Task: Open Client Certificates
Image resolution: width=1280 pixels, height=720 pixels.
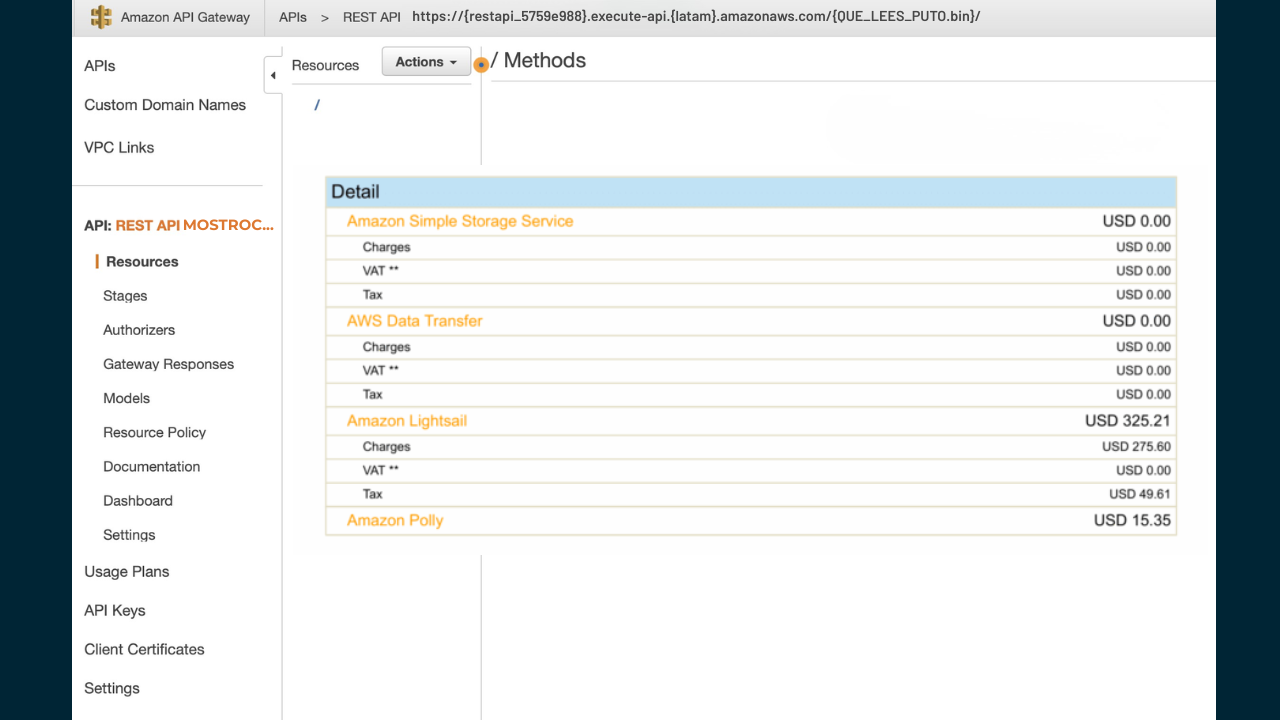Action: pyautogui.click(x=144, y=650)
